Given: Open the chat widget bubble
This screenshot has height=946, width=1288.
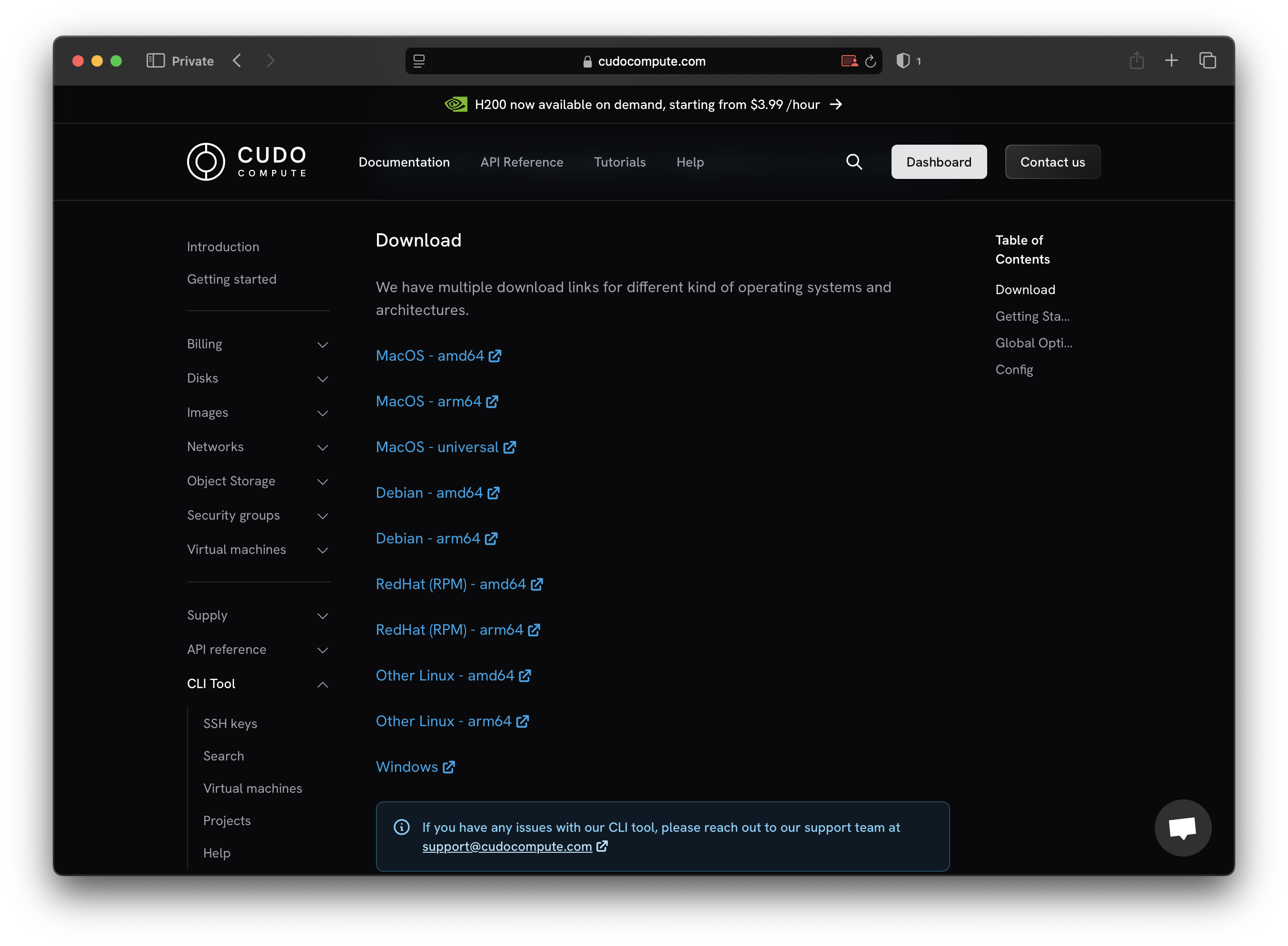Looking at the screenshot, I should 1183,828.
